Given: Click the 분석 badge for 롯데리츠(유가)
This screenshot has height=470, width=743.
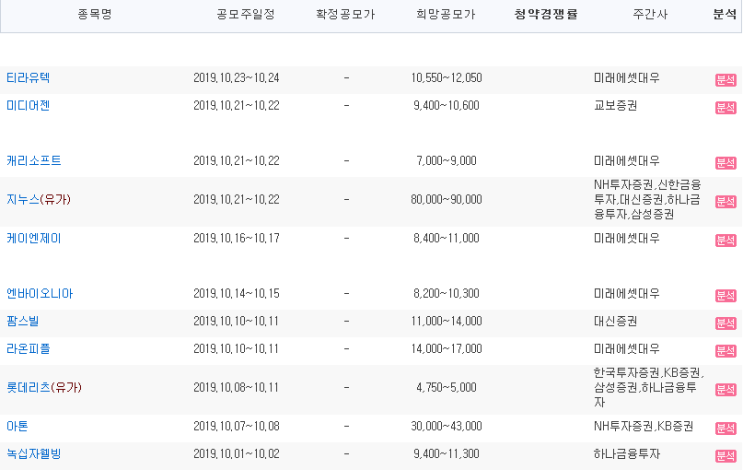Looking at the screenshot, I should 725,389.
